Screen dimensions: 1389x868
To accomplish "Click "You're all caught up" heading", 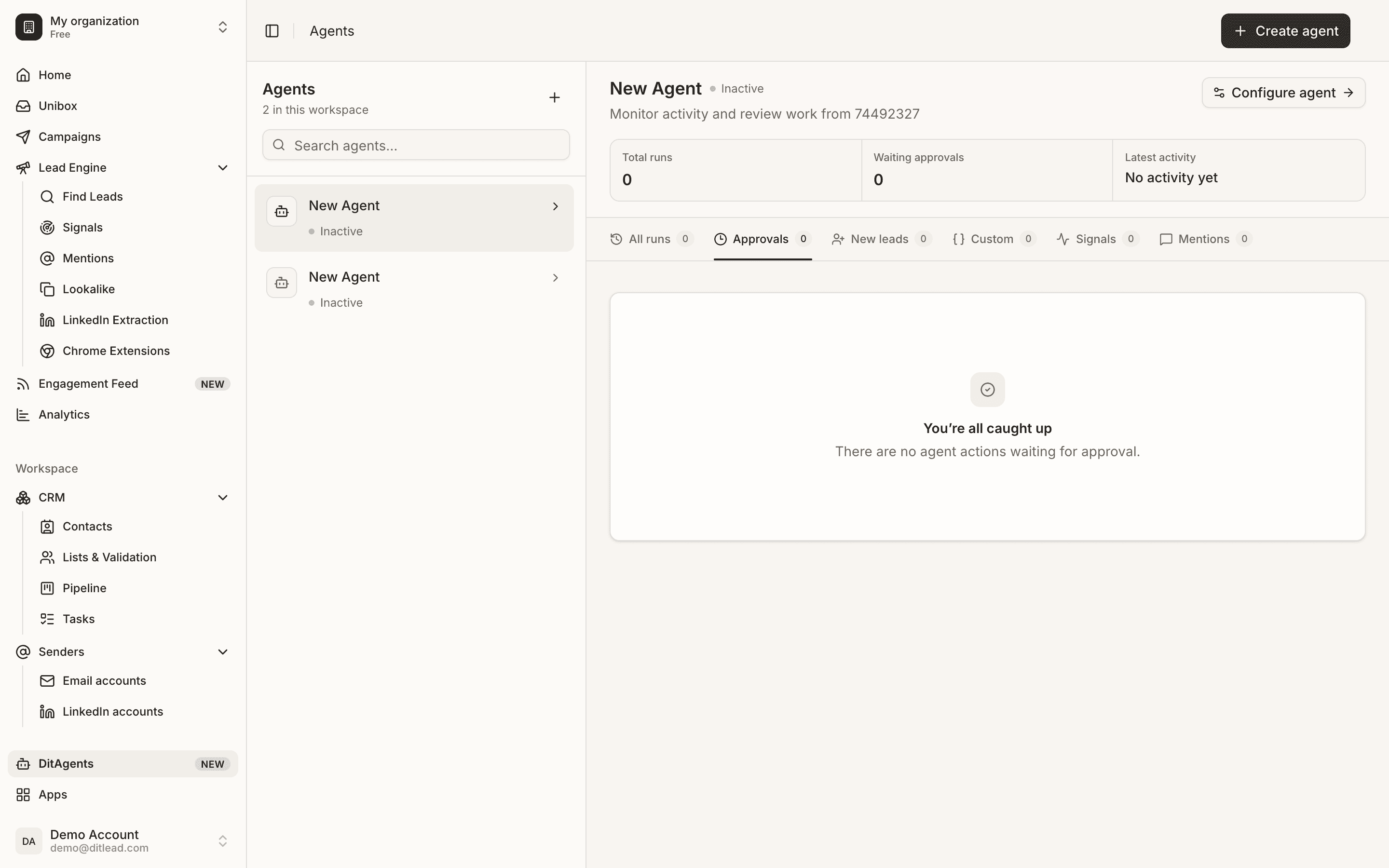I will tap(987, 428).
